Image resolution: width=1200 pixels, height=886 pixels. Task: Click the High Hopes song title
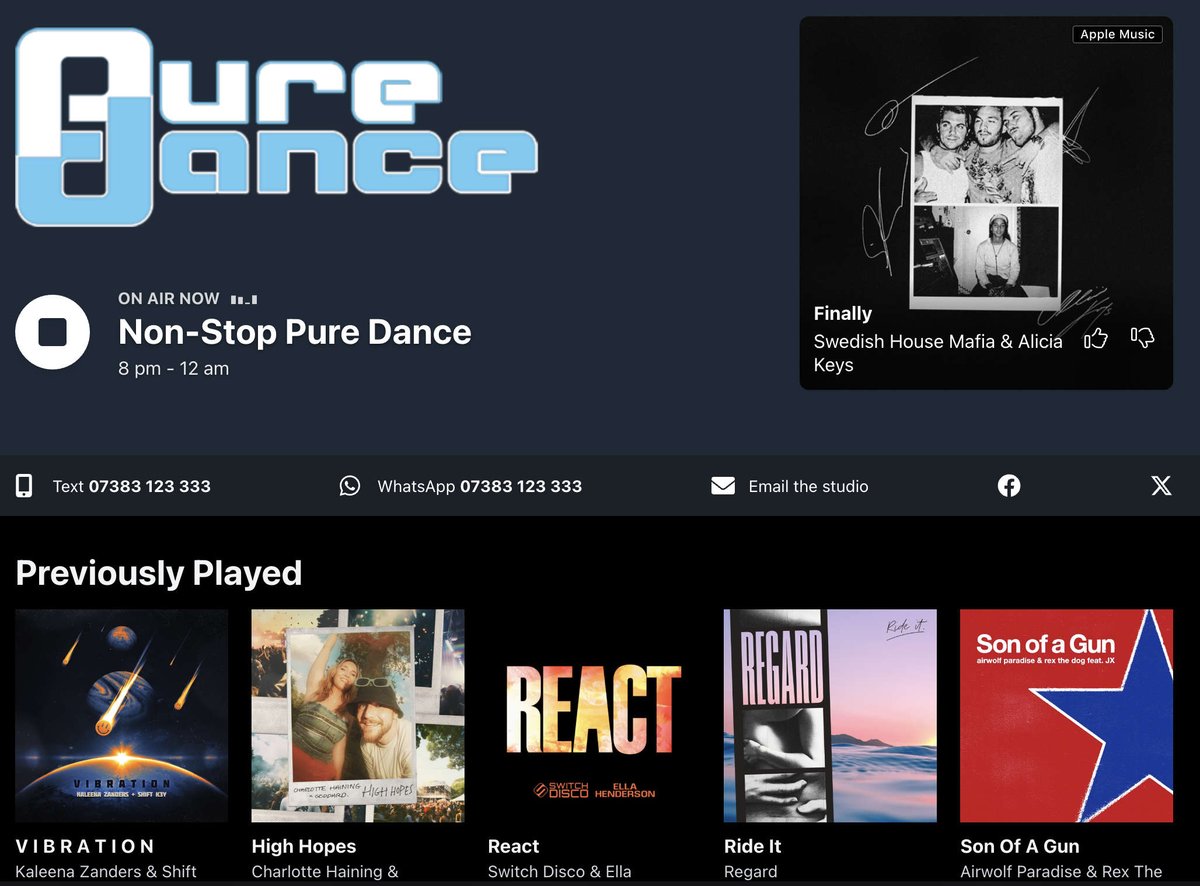point(304,846)
